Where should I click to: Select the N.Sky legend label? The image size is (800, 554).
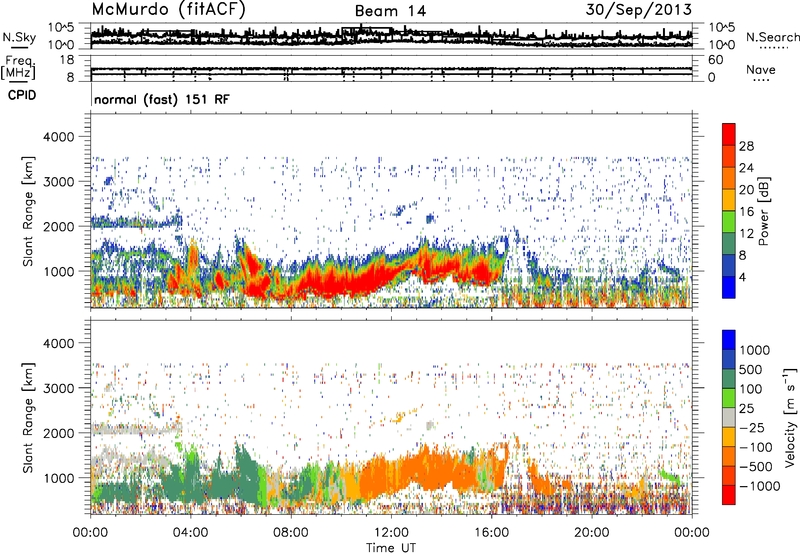[x=19, y=37]
